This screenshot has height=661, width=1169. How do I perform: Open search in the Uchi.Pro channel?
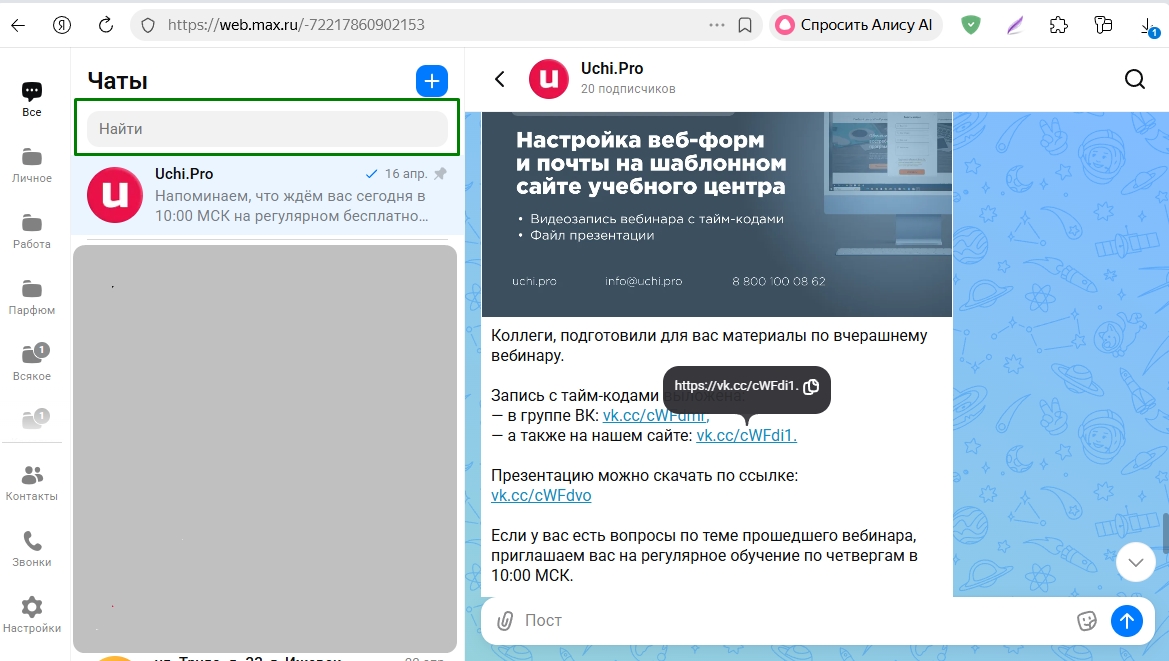[1135, 78]
